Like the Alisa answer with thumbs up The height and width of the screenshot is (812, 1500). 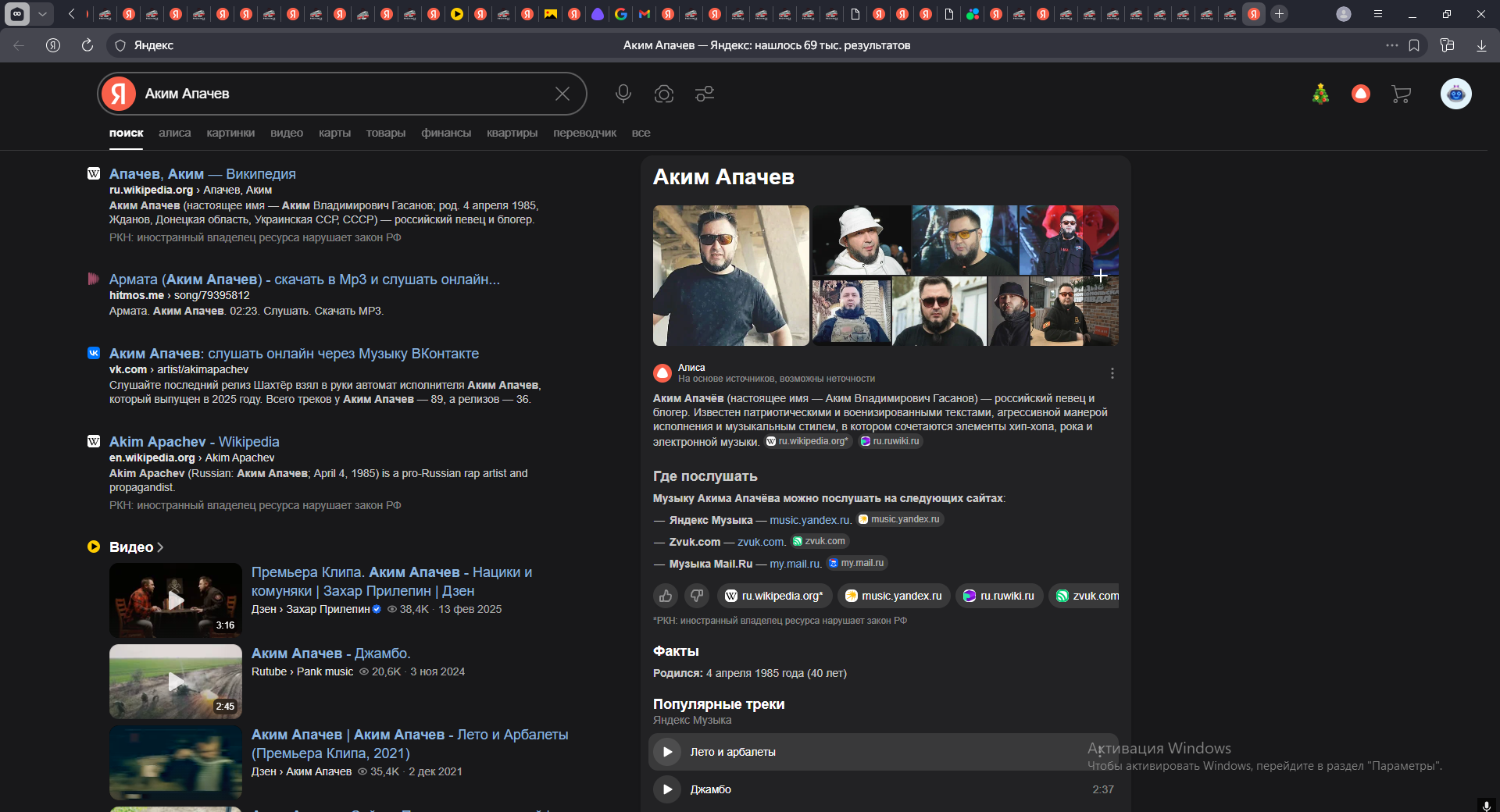[x=666, y=596]
